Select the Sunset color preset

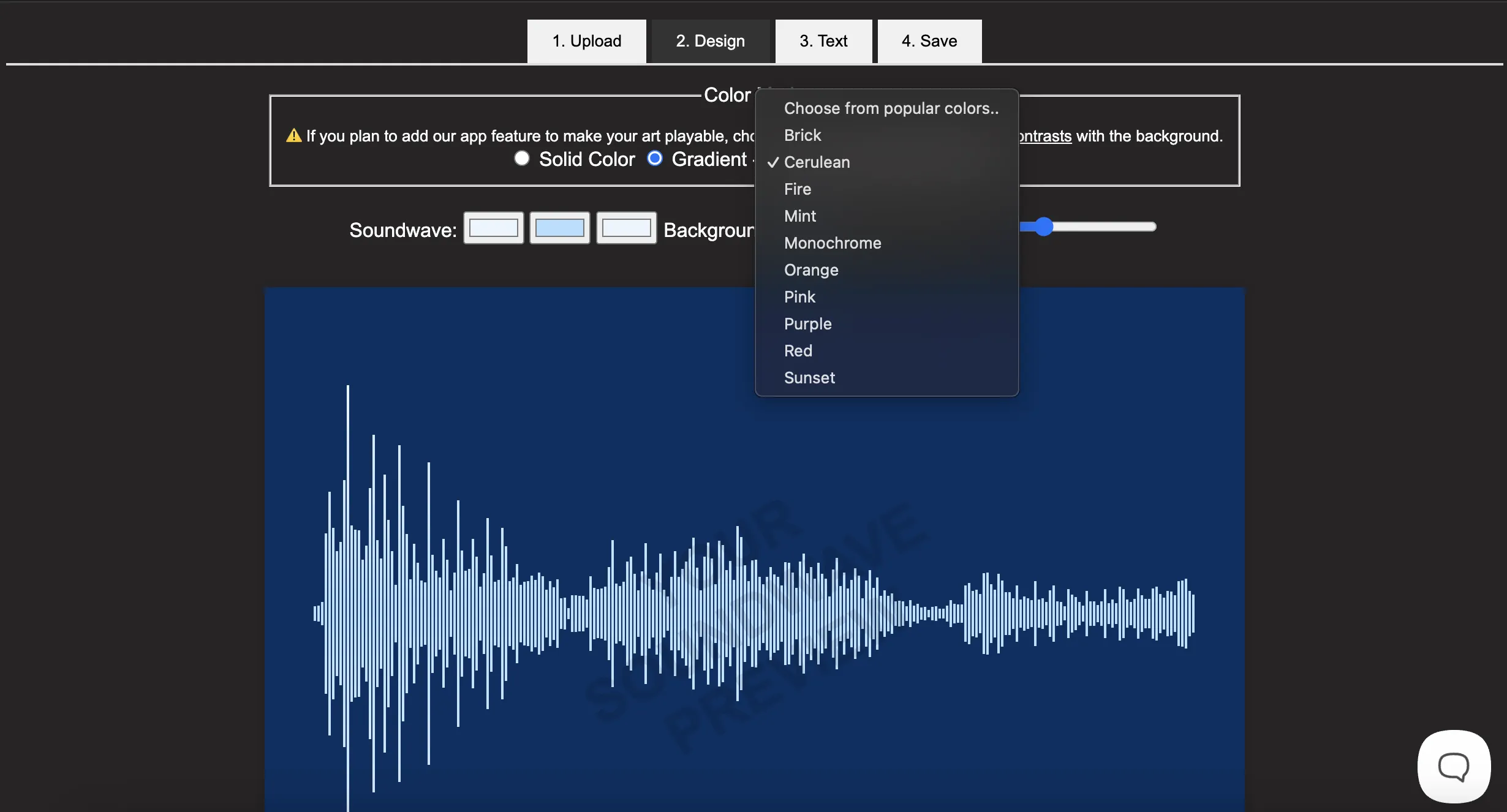[886, 378]
